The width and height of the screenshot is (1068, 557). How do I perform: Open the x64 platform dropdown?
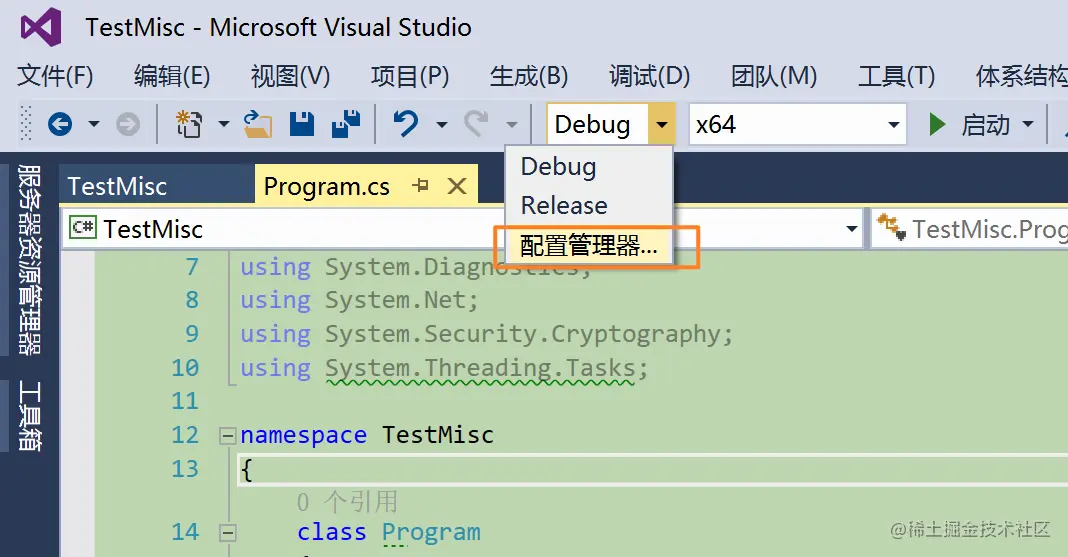tap(798, 124)
